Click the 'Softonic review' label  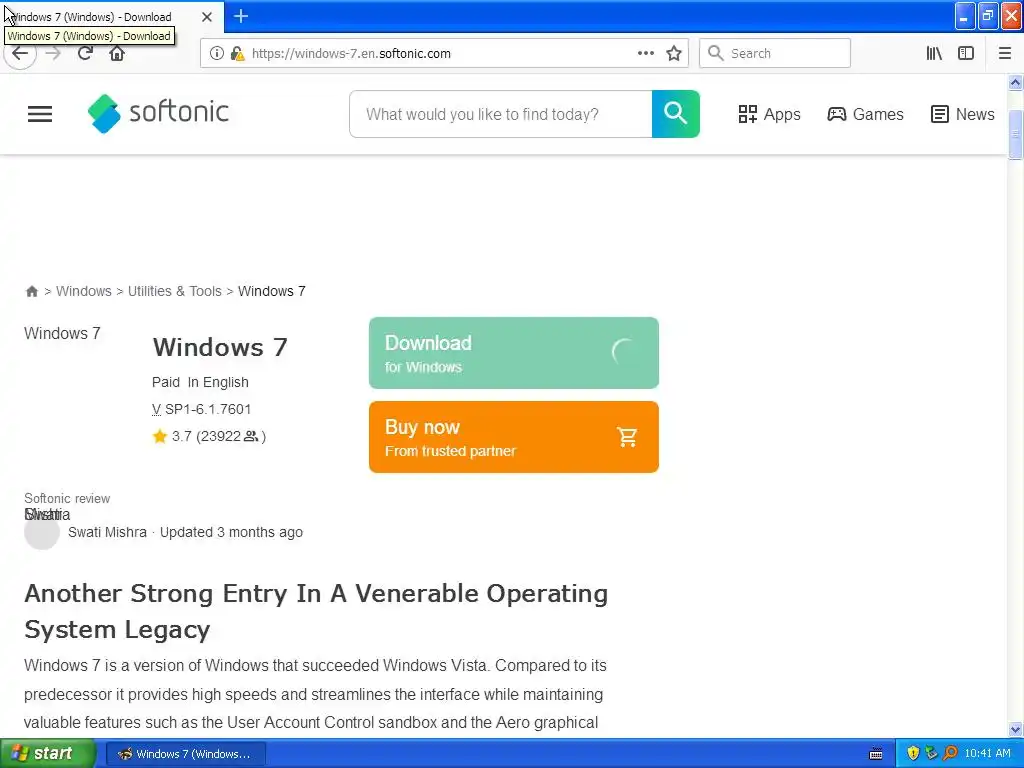coord(67,499)
